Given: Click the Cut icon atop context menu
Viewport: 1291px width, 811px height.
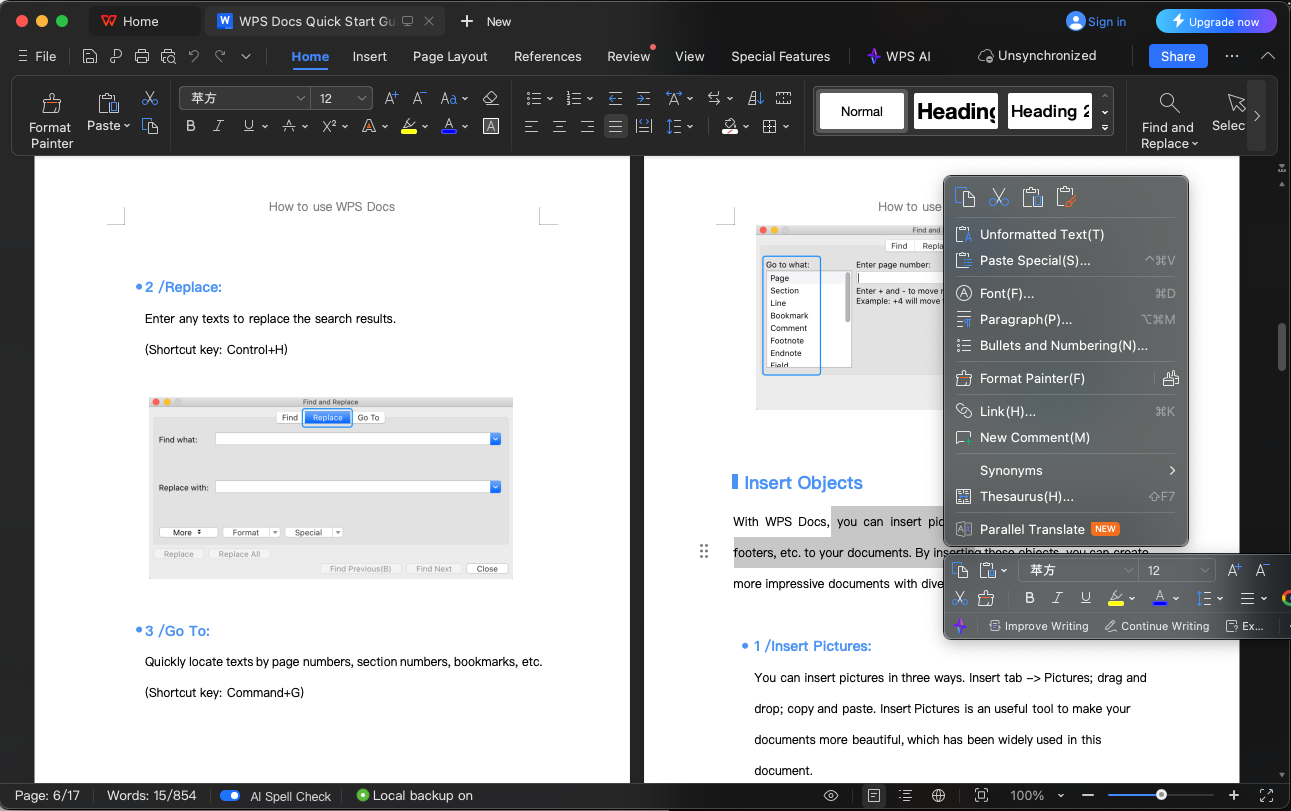Looking at the screenshot, I should 999,197.
